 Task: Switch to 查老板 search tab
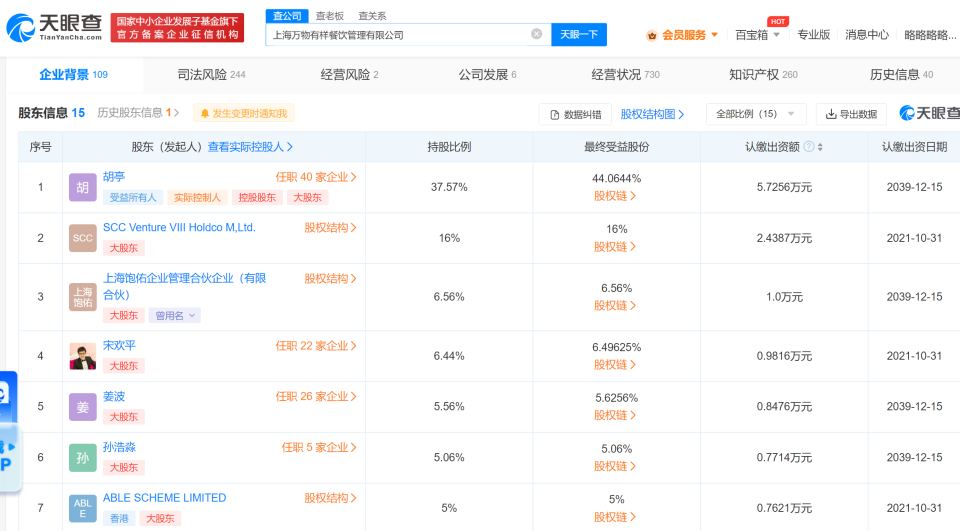point(329,16)
